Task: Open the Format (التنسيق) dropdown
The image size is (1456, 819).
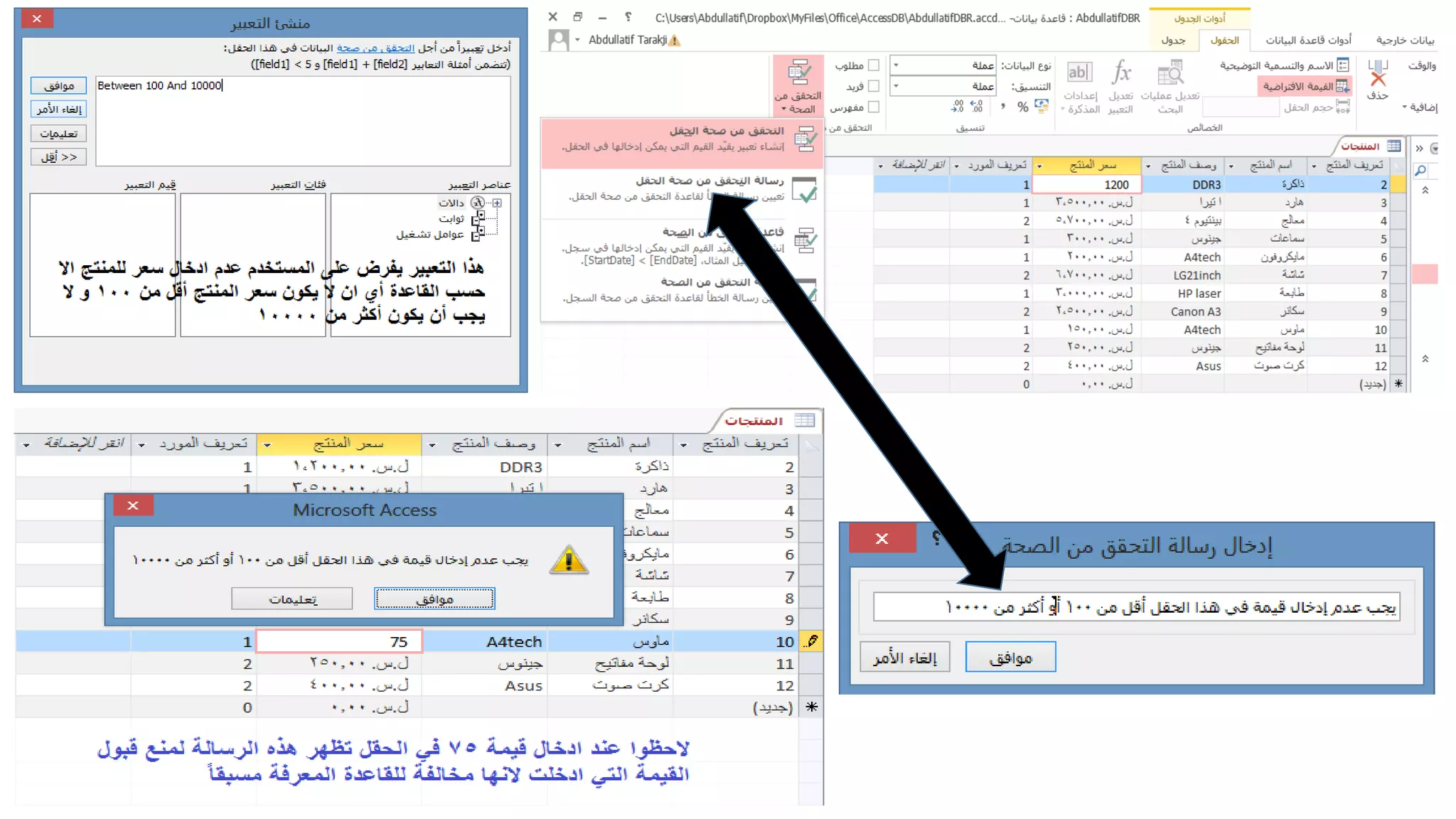Action: (896, 86)
